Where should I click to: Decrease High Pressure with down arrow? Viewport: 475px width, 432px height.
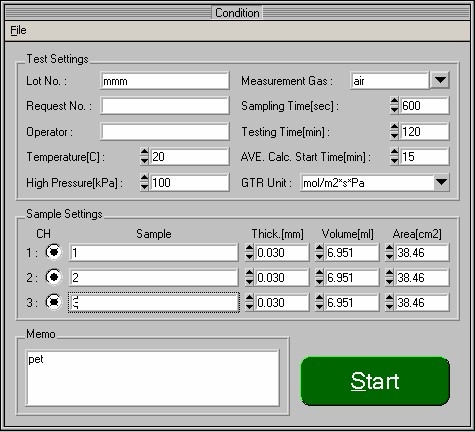(x=144, y=187)
